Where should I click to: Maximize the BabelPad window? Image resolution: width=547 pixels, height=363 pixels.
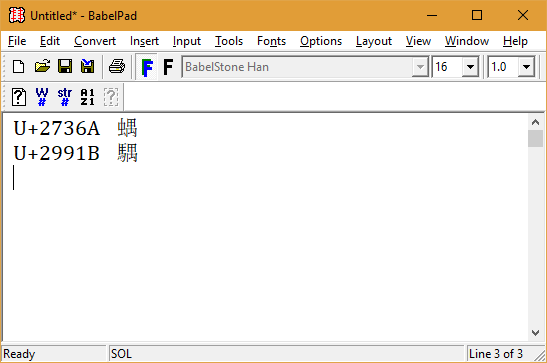tap(477, 15)
